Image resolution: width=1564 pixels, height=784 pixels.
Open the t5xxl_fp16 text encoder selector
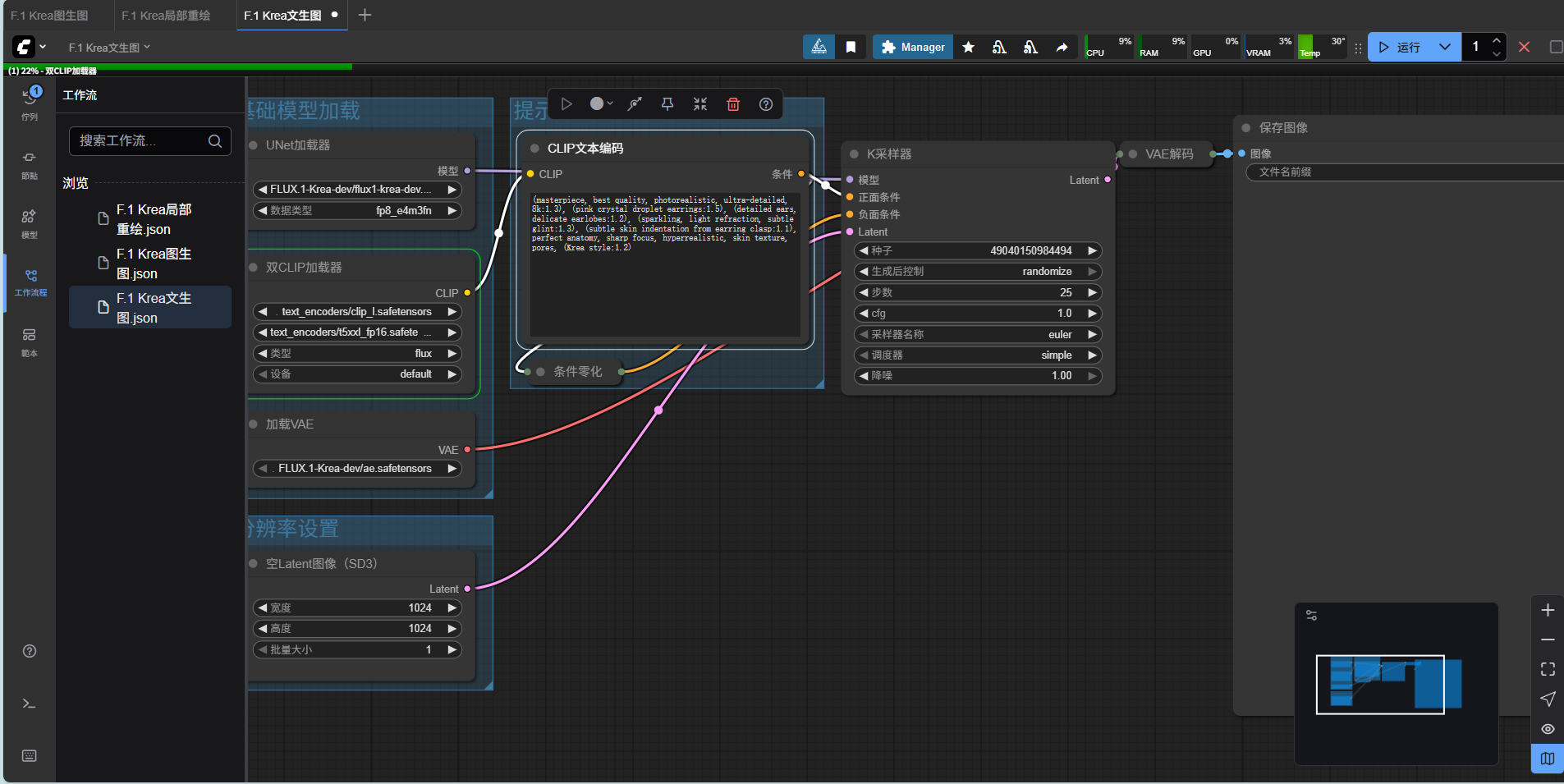(x=357, y=332)
